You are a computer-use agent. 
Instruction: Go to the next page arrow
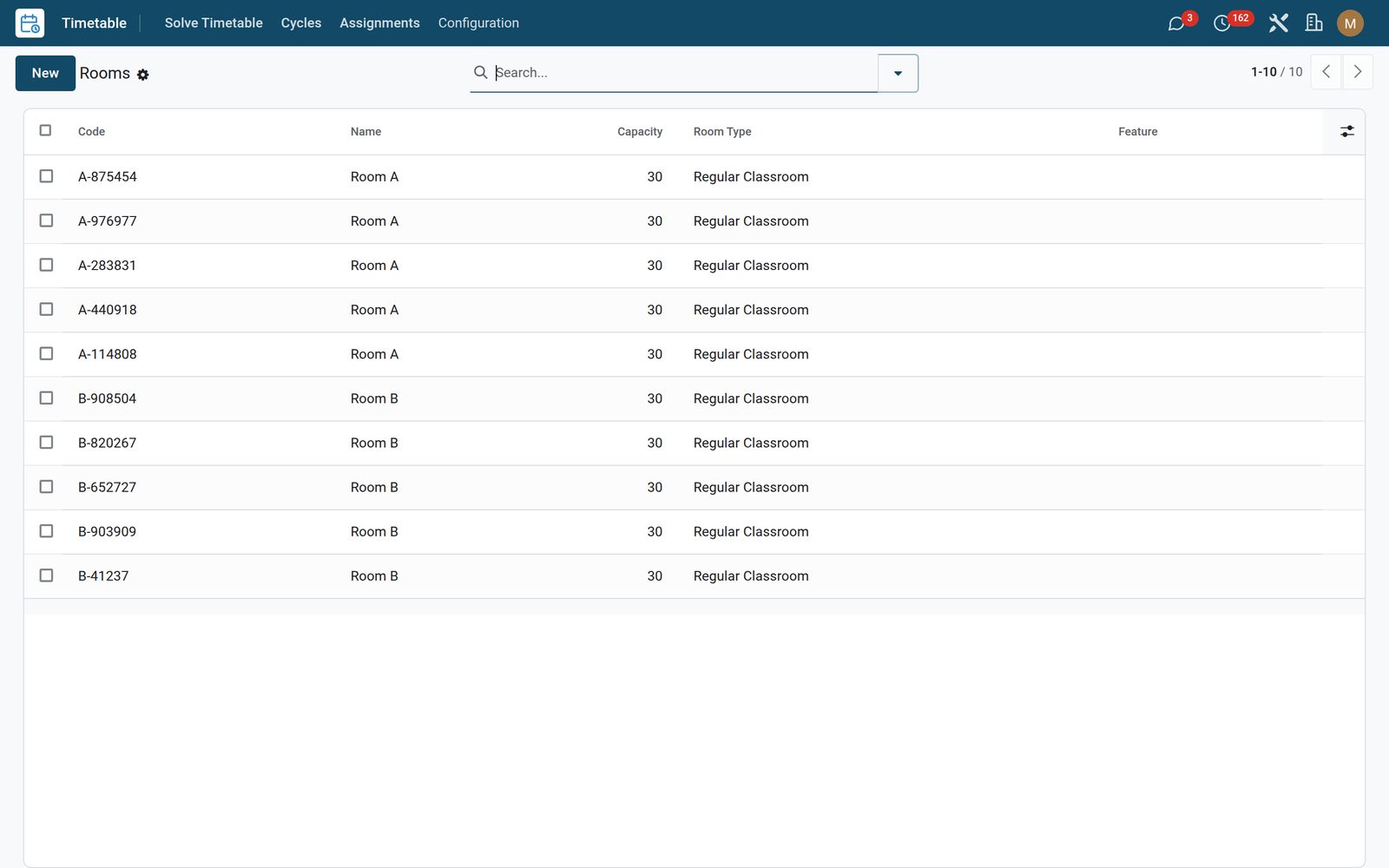pos(1358,72)
